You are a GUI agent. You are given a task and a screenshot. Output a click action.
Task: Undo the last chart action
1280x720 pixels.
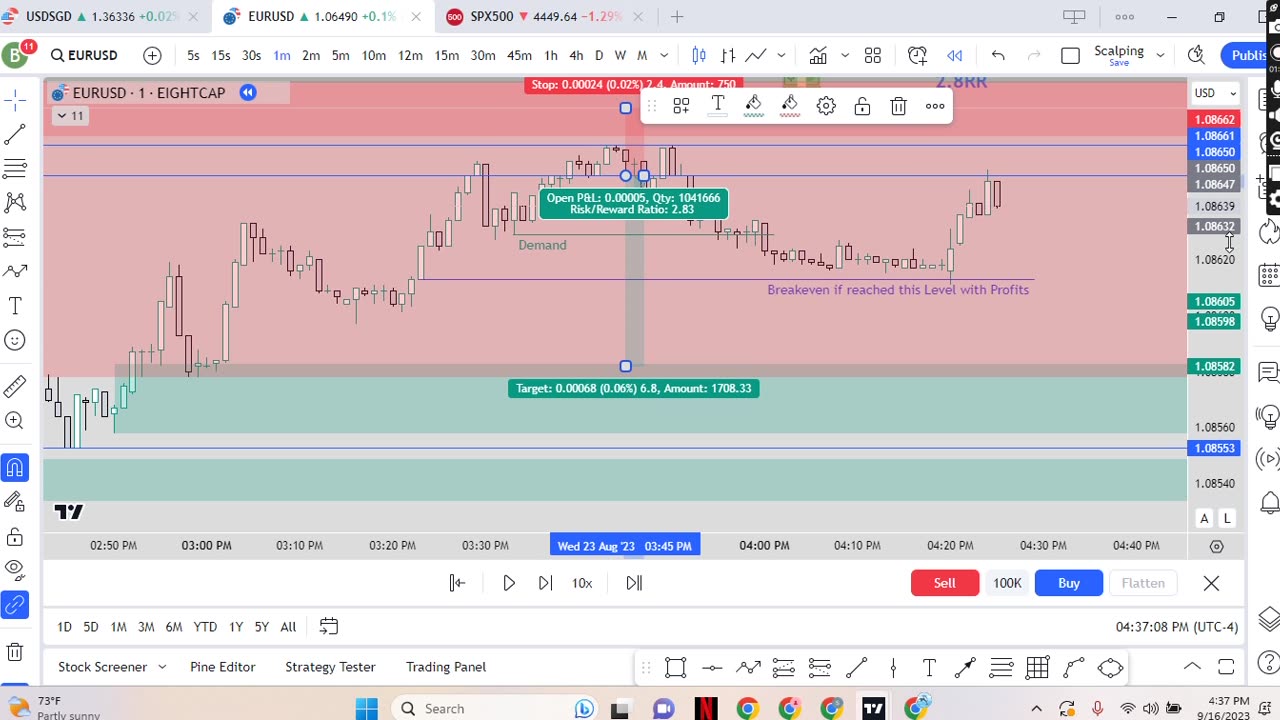click(998, 55)
